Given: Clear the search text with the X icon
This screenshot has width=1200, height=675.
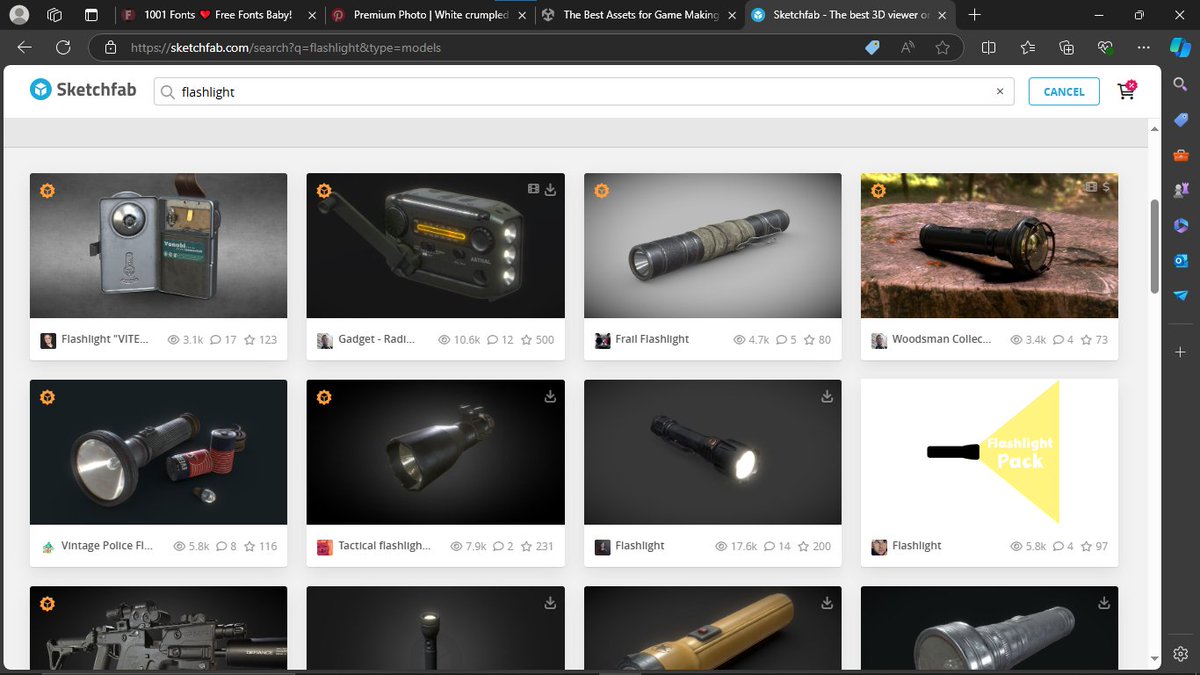Looking at the screenshot, I should coord(999,91).
